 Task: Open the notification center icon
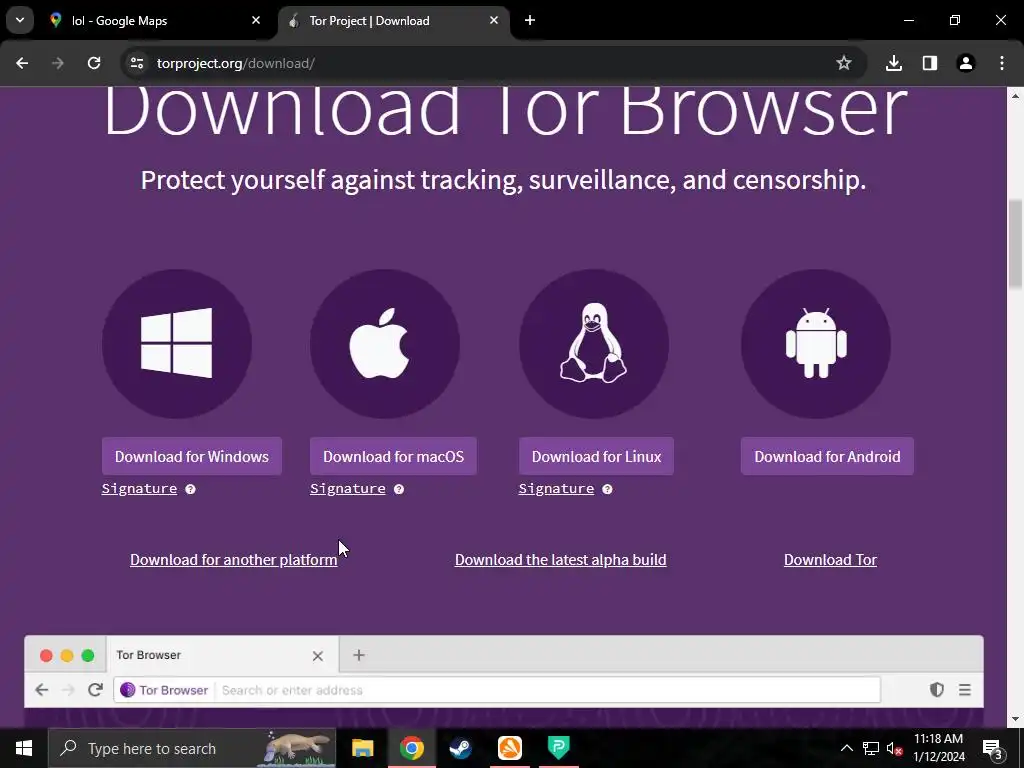click(x=993, y=748)
